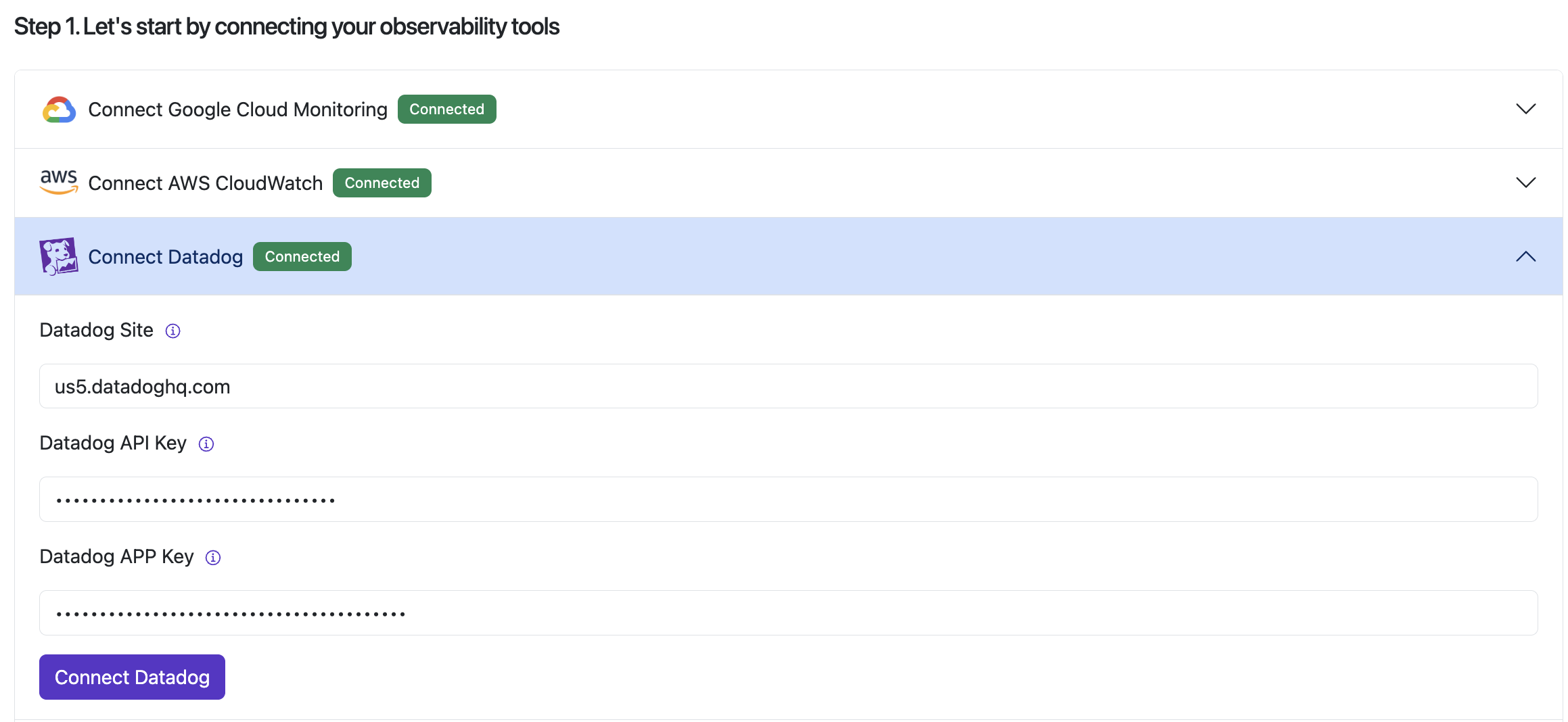Click the Step 1 heading text
The image size is (1568, 722).
(x=287, y=26)
